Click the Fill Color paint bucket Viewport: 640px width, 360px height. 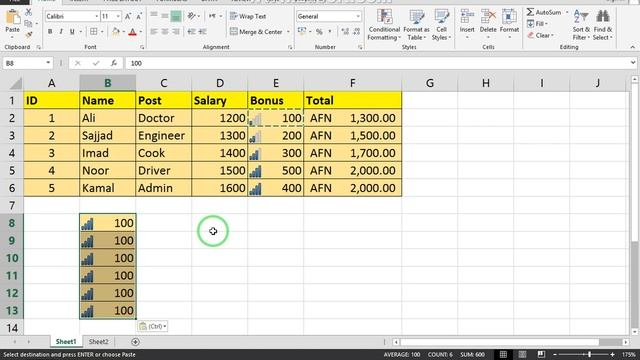116,31
